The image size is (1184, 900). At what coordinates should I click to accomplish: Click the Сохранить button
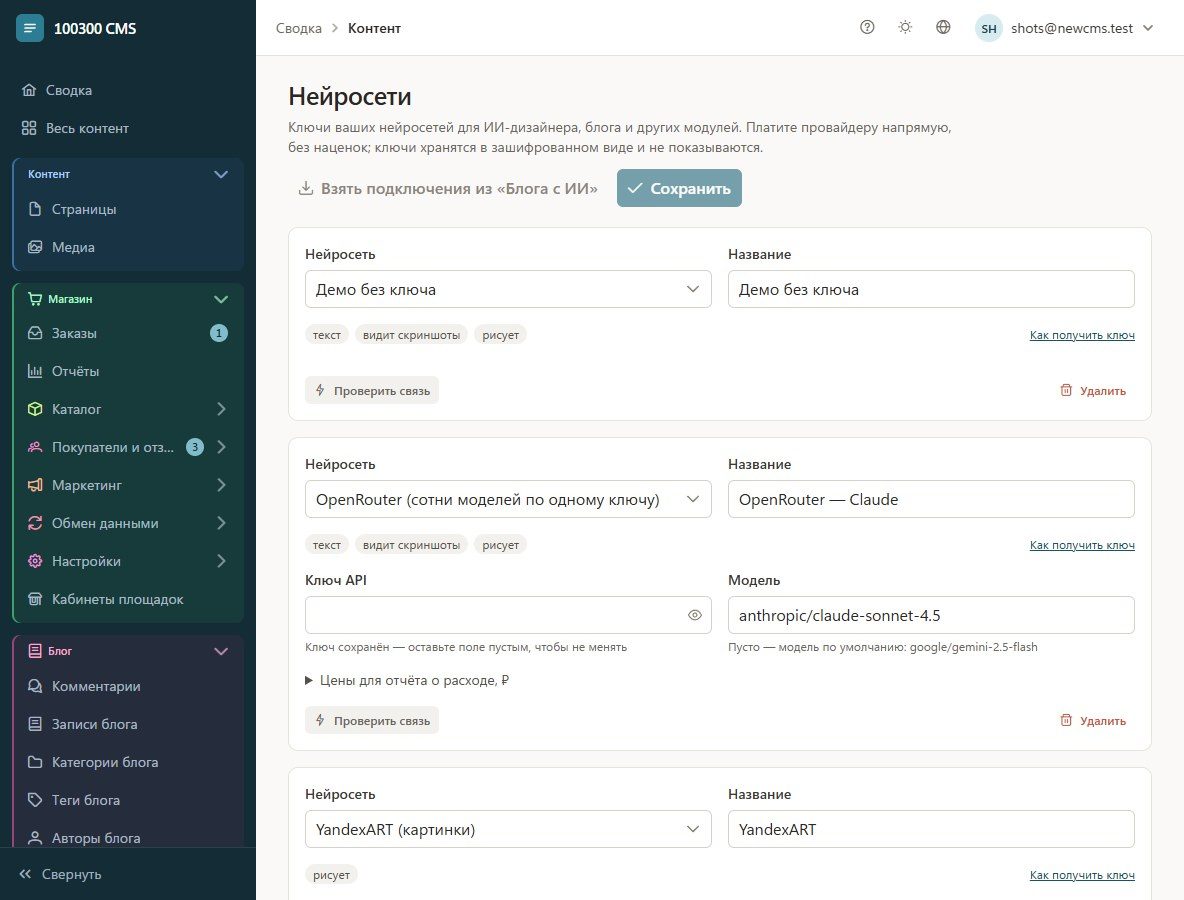coord(679,188)
